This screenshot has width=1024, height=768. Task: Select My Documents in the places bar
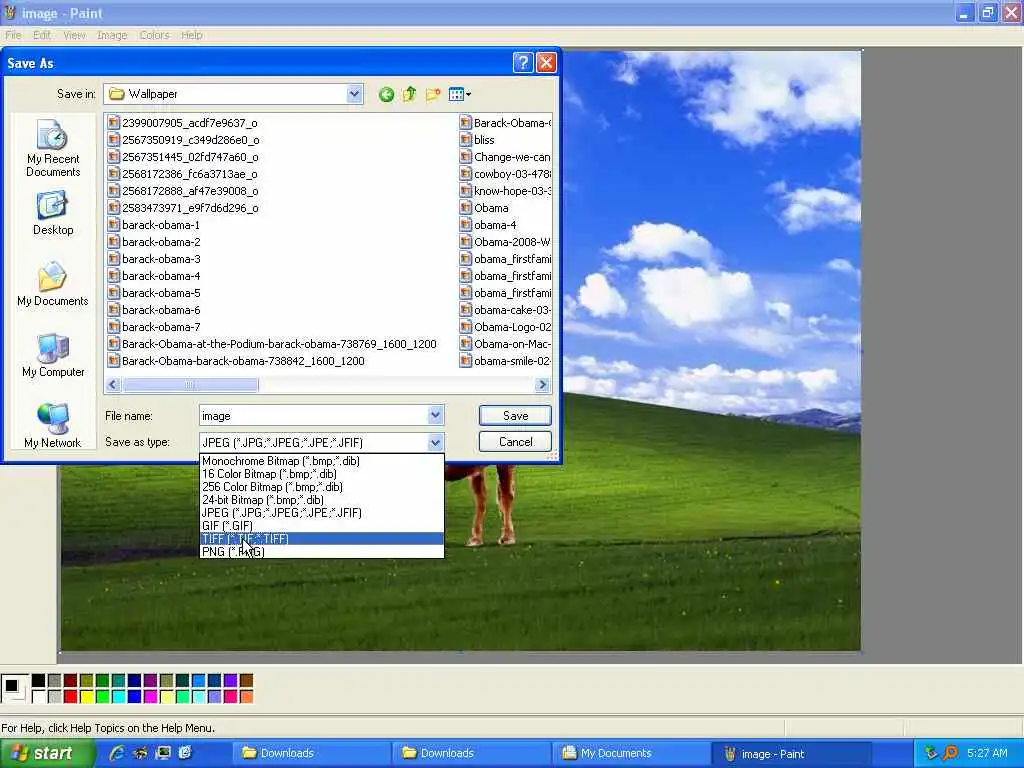point(53,284)
